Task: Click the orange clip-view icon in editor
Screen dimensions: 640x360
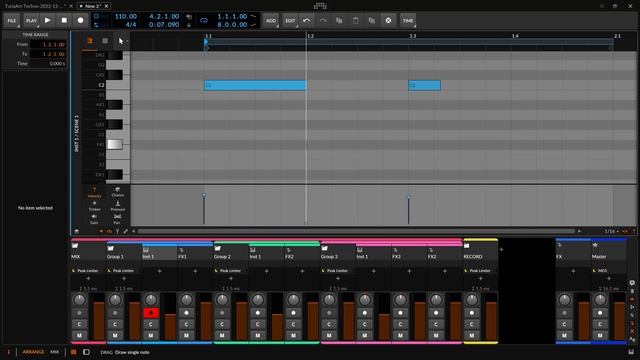Action: (90, 40)
